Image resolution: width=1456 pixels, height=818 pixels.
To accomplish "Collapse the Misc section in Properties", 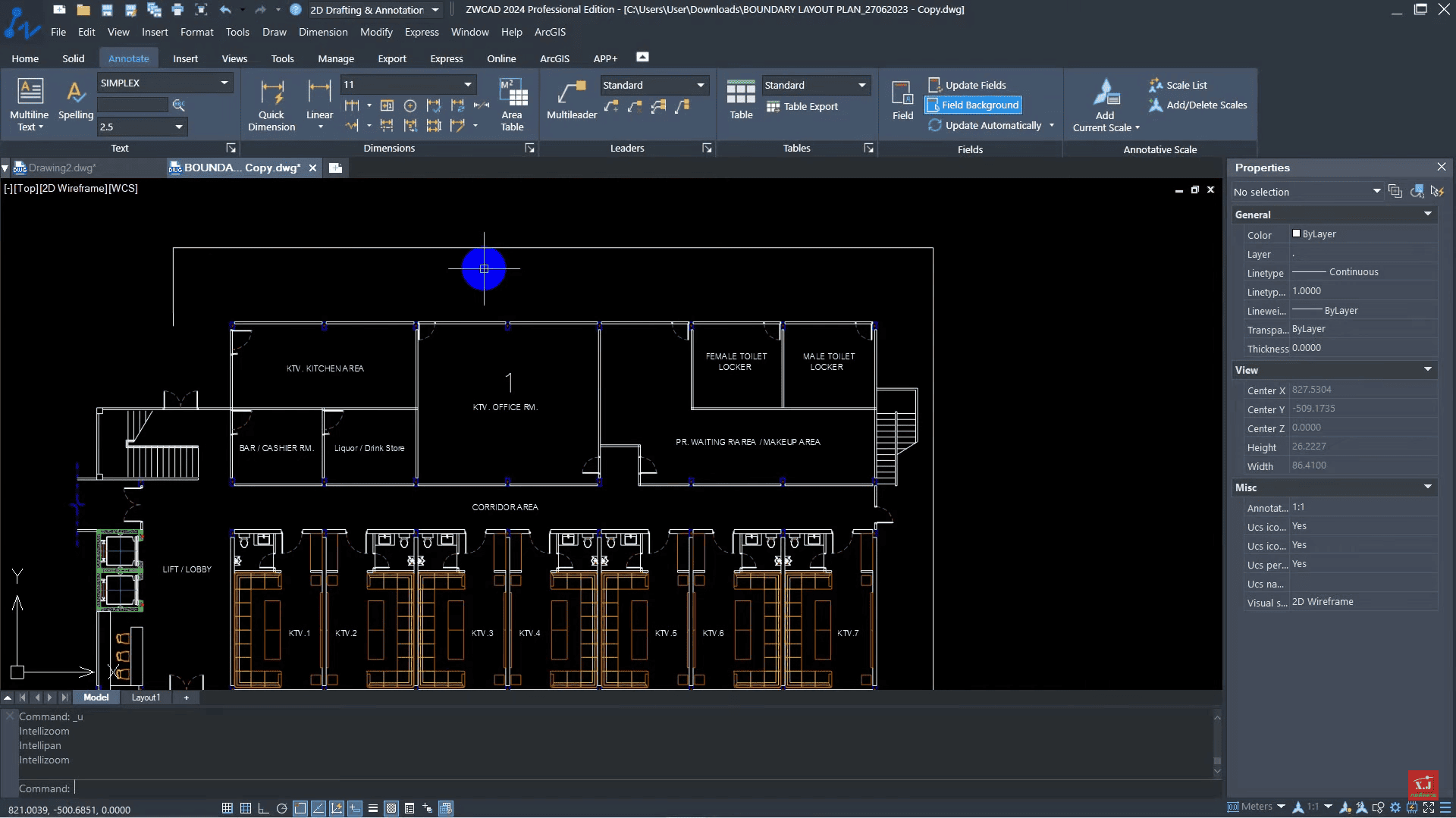I will [x=1428, y=487].
